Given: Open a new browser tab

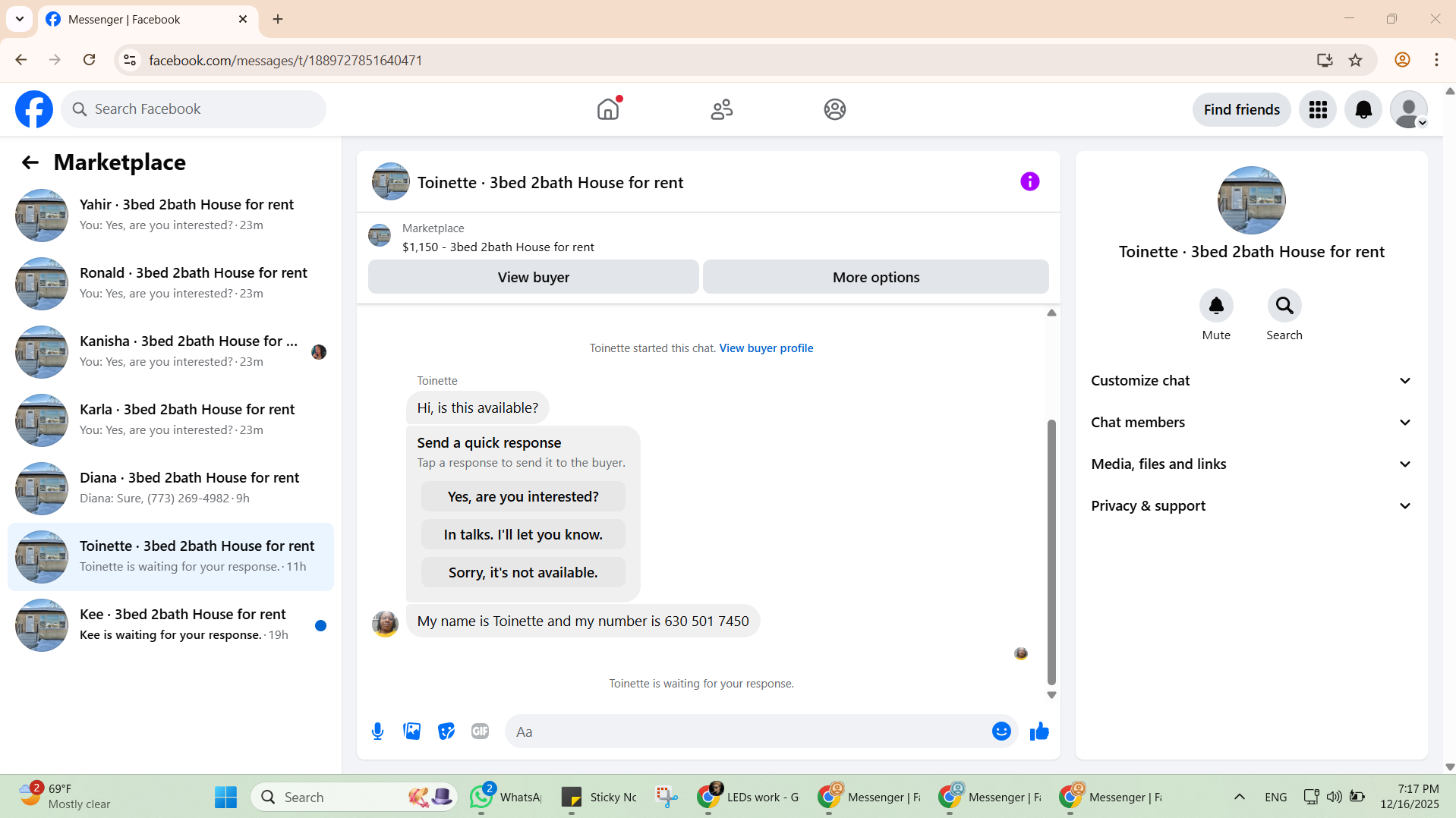Looking at the screenshot, I should point(278,19).
